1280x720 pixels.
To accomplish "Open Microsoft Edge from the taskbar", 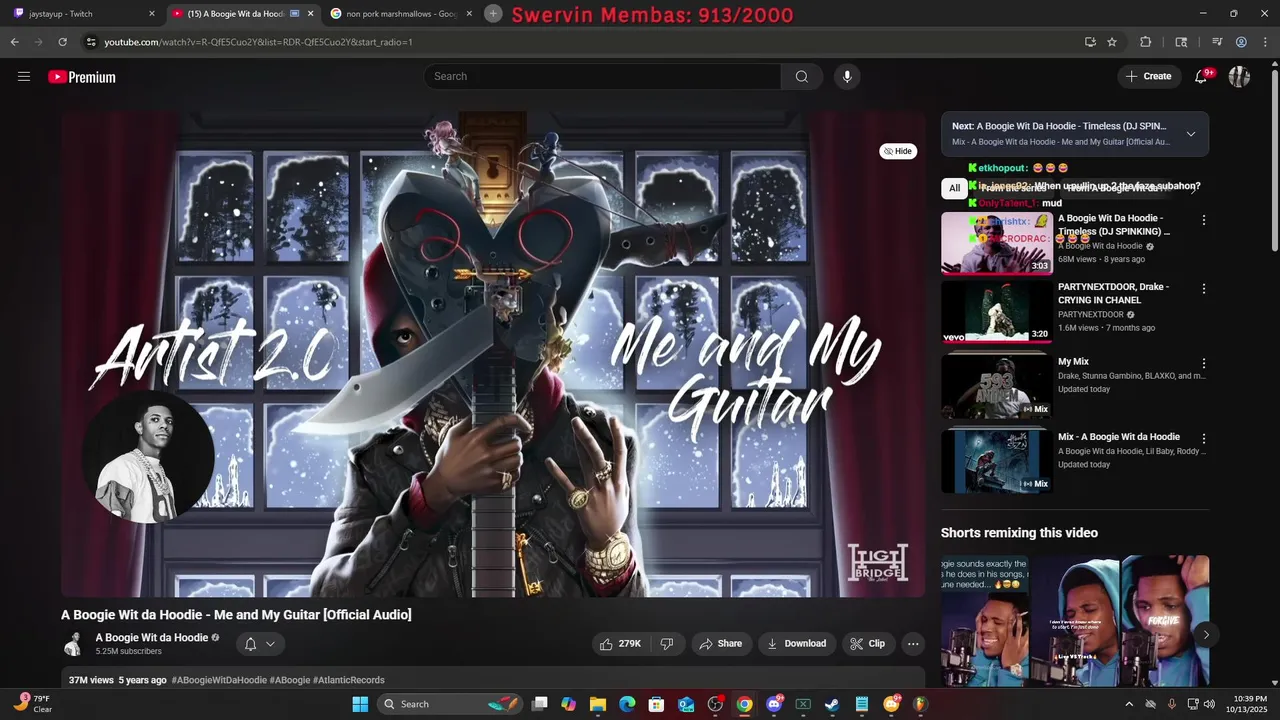I will tap(627, 704).
